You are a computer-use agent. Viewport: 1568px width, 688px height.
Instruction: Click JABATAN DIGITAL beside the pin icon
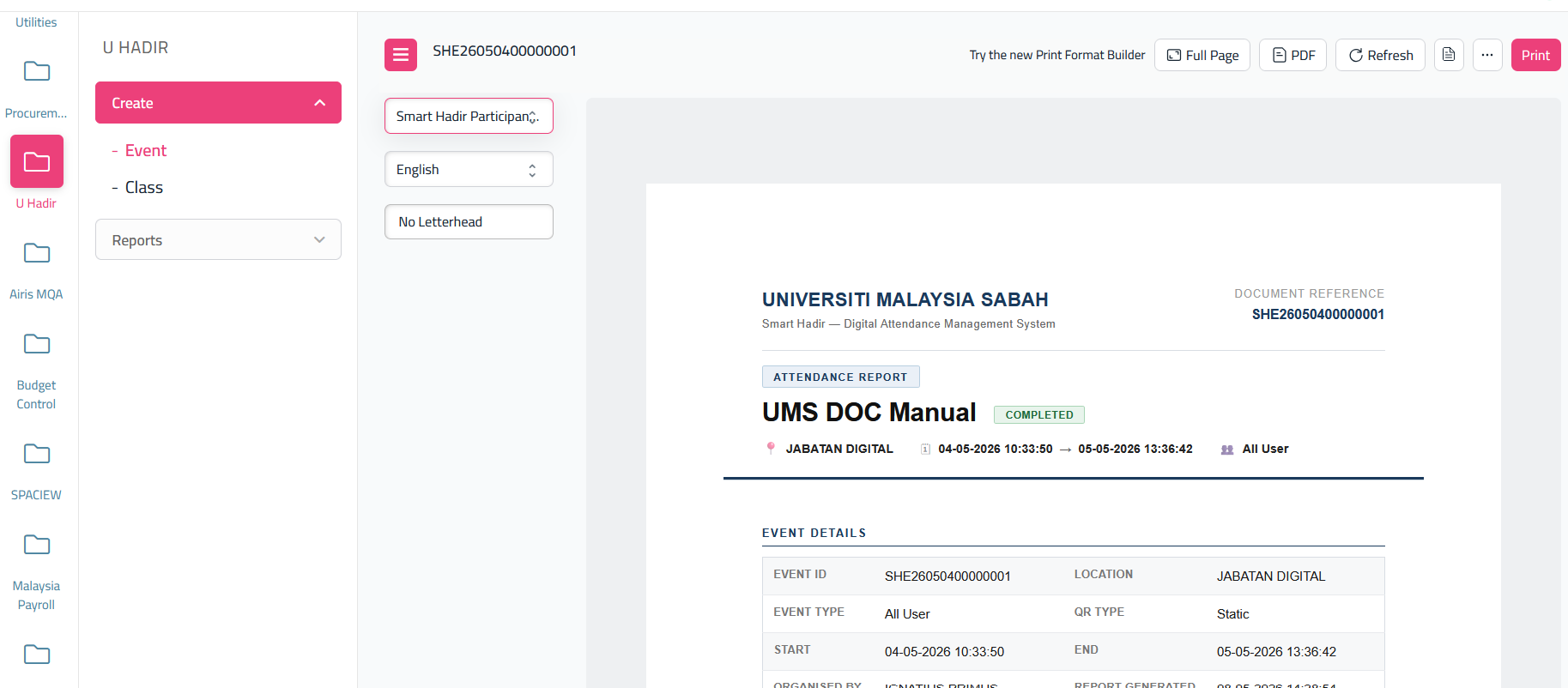(839, 449)
